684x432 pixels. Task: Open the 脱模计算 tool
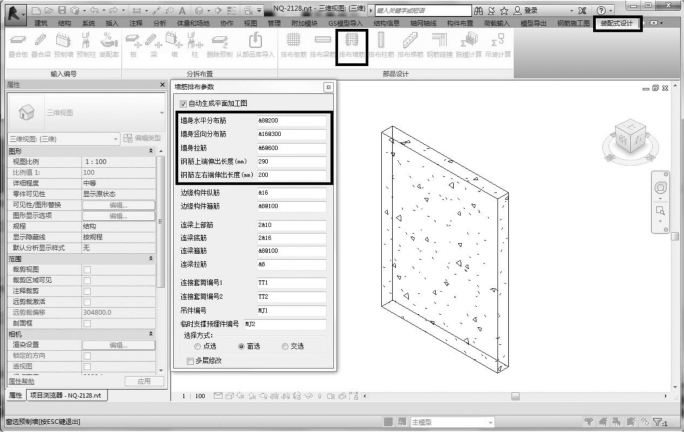[469, 45]
